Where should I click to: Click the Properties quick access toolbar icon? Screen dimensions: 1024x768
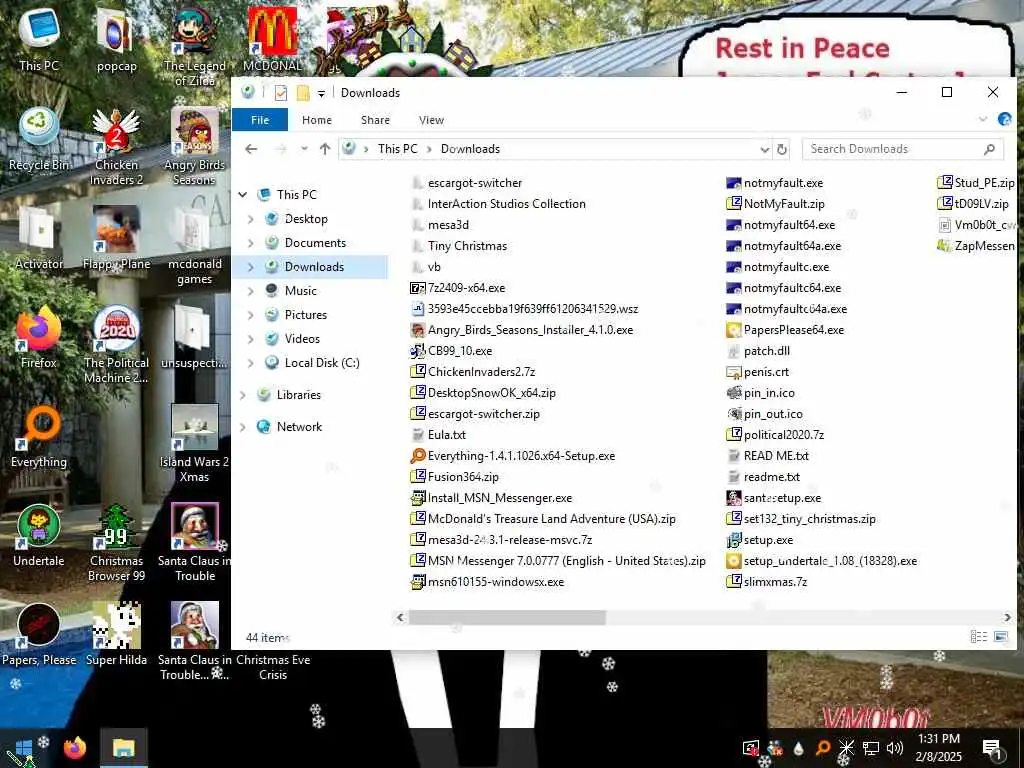pyautogui.click(x=280, y=93)
